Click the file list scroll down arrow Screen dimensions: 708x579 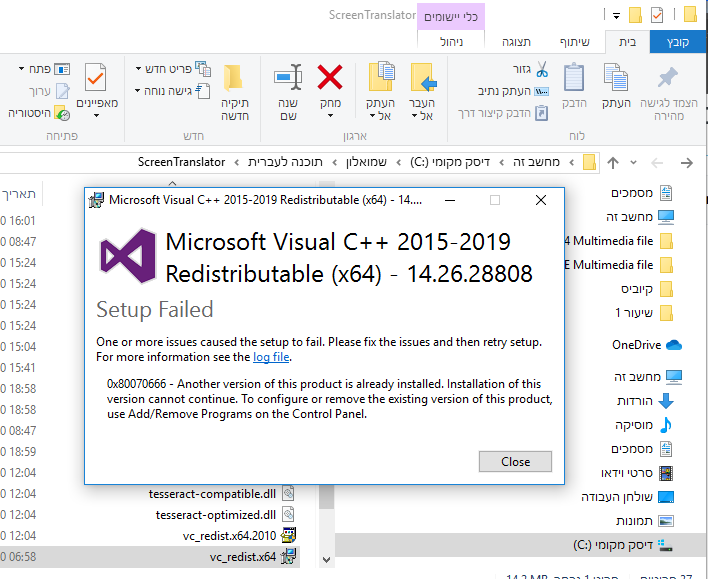point(326,560)
